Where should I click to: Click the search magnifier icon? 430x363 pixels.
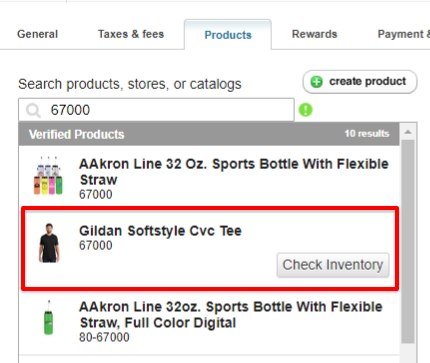pyautogui.click(x=33, y=110)
